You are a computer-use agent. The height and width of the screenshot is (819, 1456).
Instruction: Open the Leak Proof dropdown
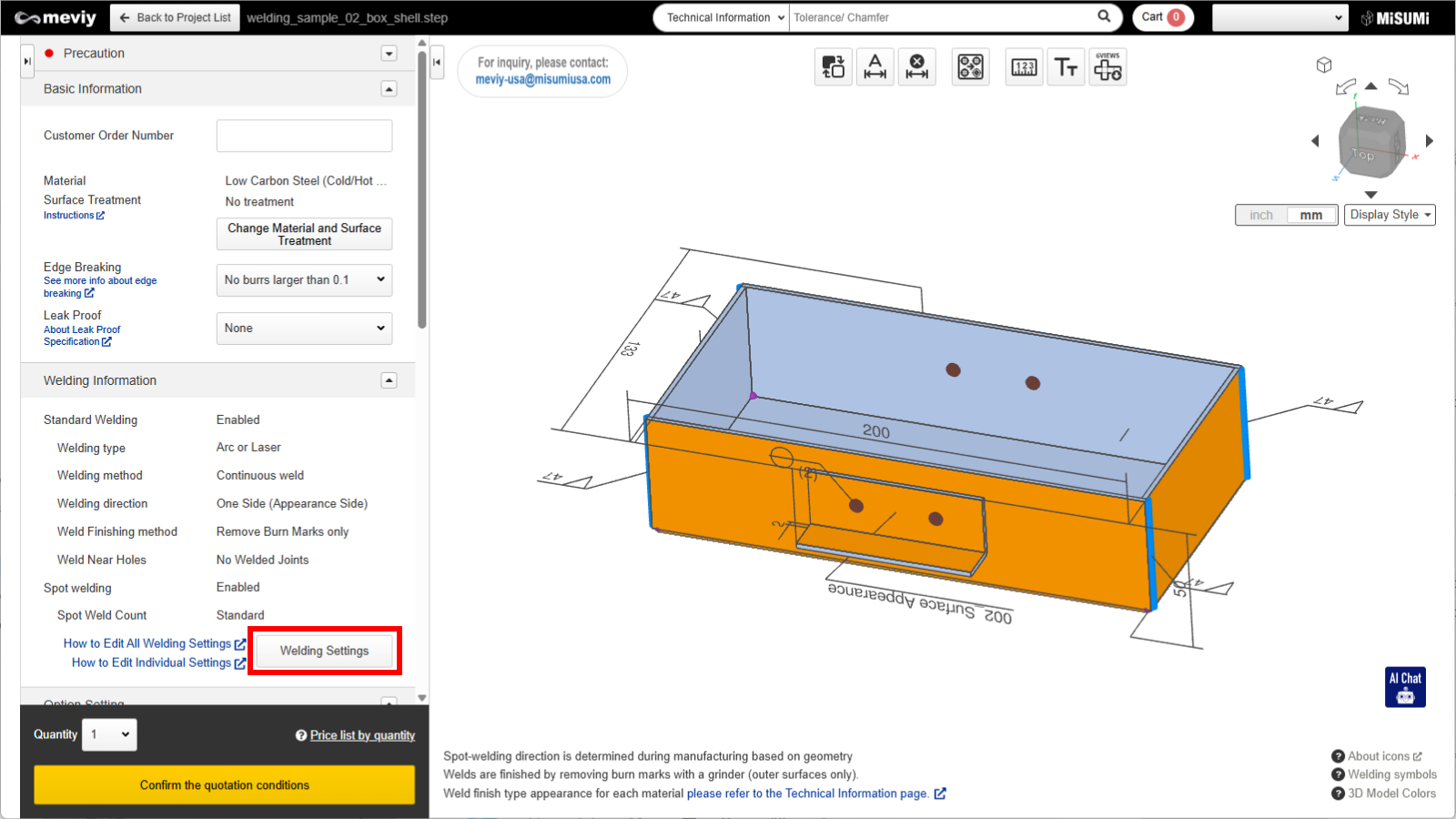tap(304, 329)
